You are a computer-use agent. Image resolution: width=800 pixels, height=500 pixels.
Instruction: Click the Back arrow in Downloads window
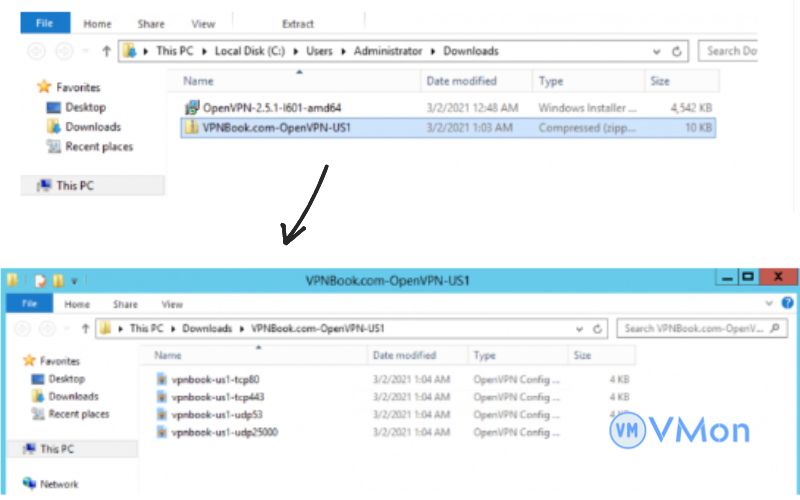pyautogui.click(x=37, y=51)
